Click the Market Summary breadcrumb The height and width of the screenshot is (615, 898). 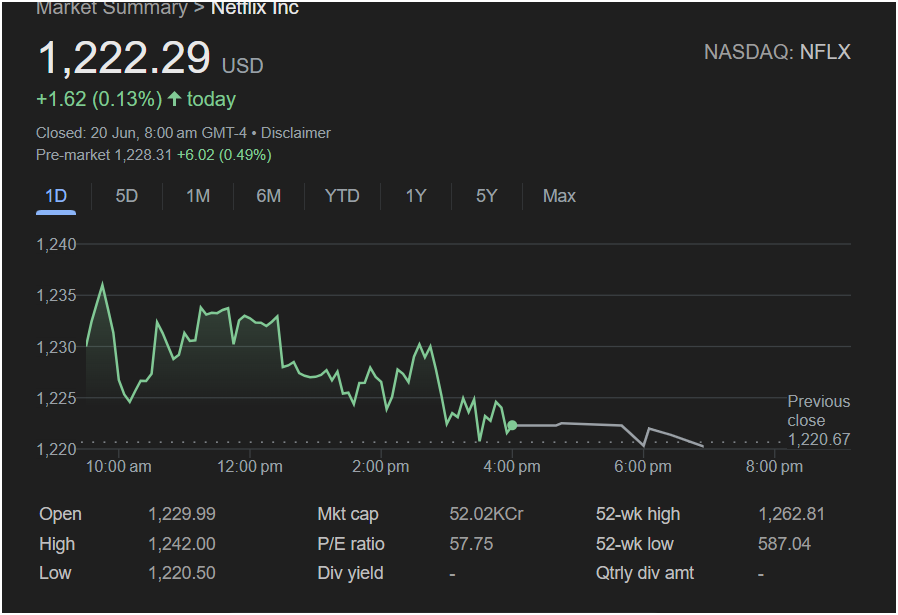(111, 9)
